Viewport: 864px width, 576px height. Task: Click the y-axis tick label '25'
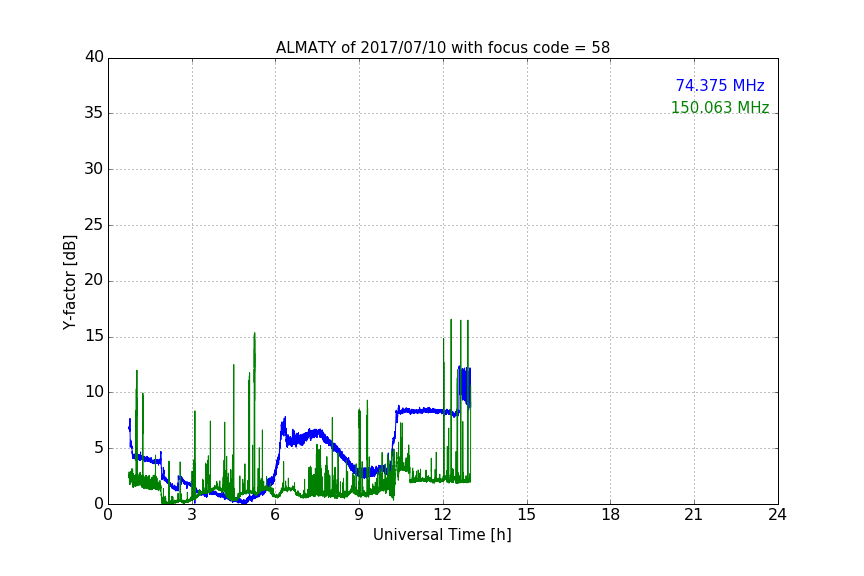94,225
